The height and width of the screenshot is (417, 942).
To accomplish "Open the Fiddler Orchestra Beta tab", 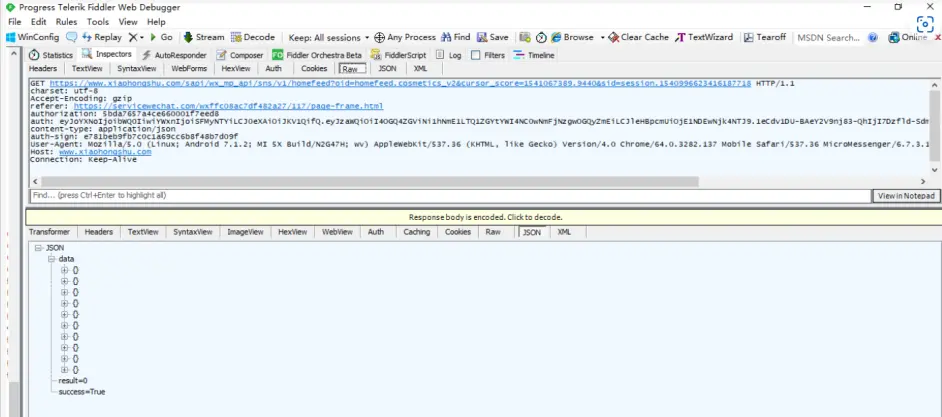I will (x=317, y=55).
